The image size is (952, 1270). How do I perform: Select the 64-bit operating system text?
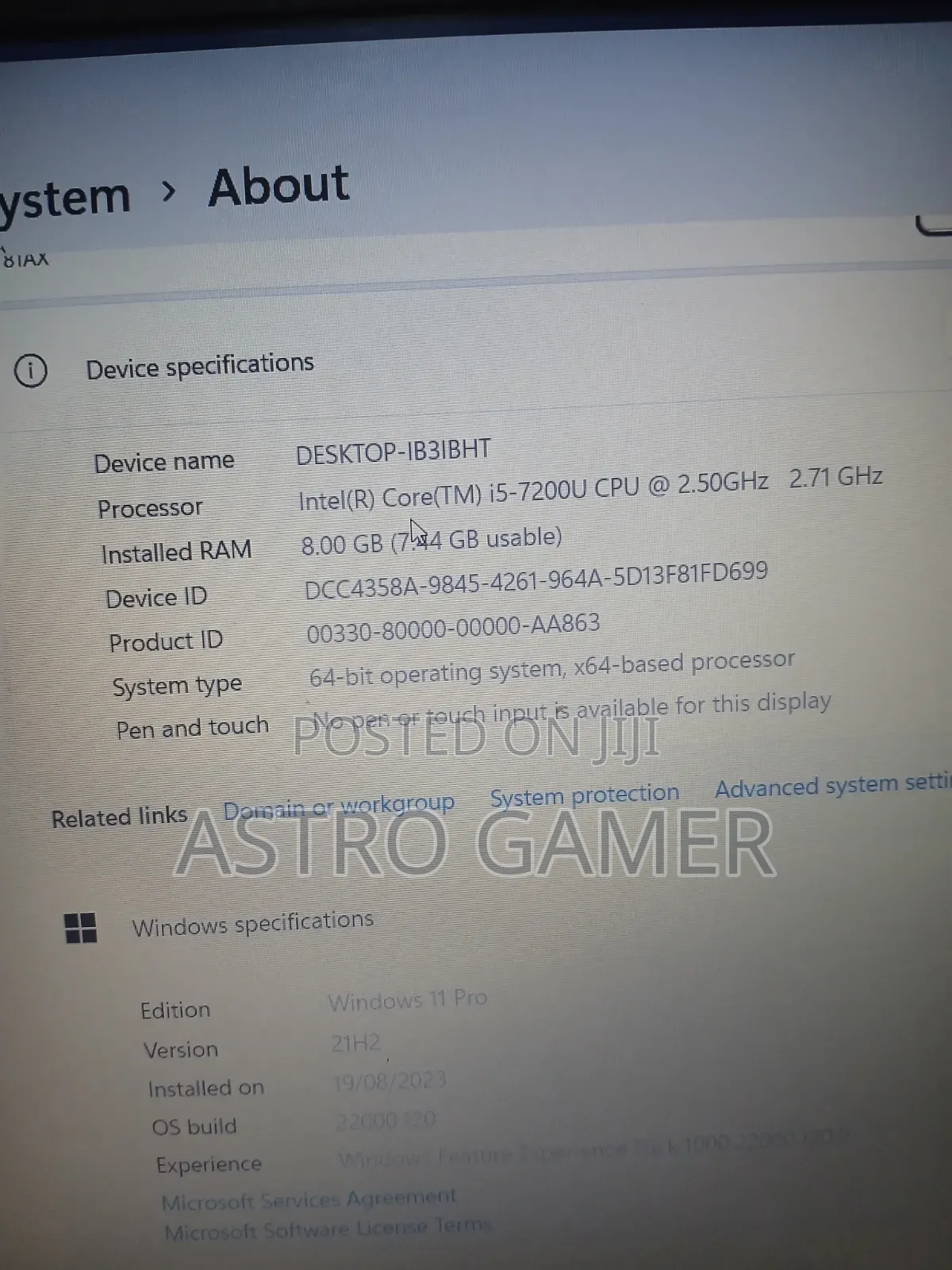[551, 668]
